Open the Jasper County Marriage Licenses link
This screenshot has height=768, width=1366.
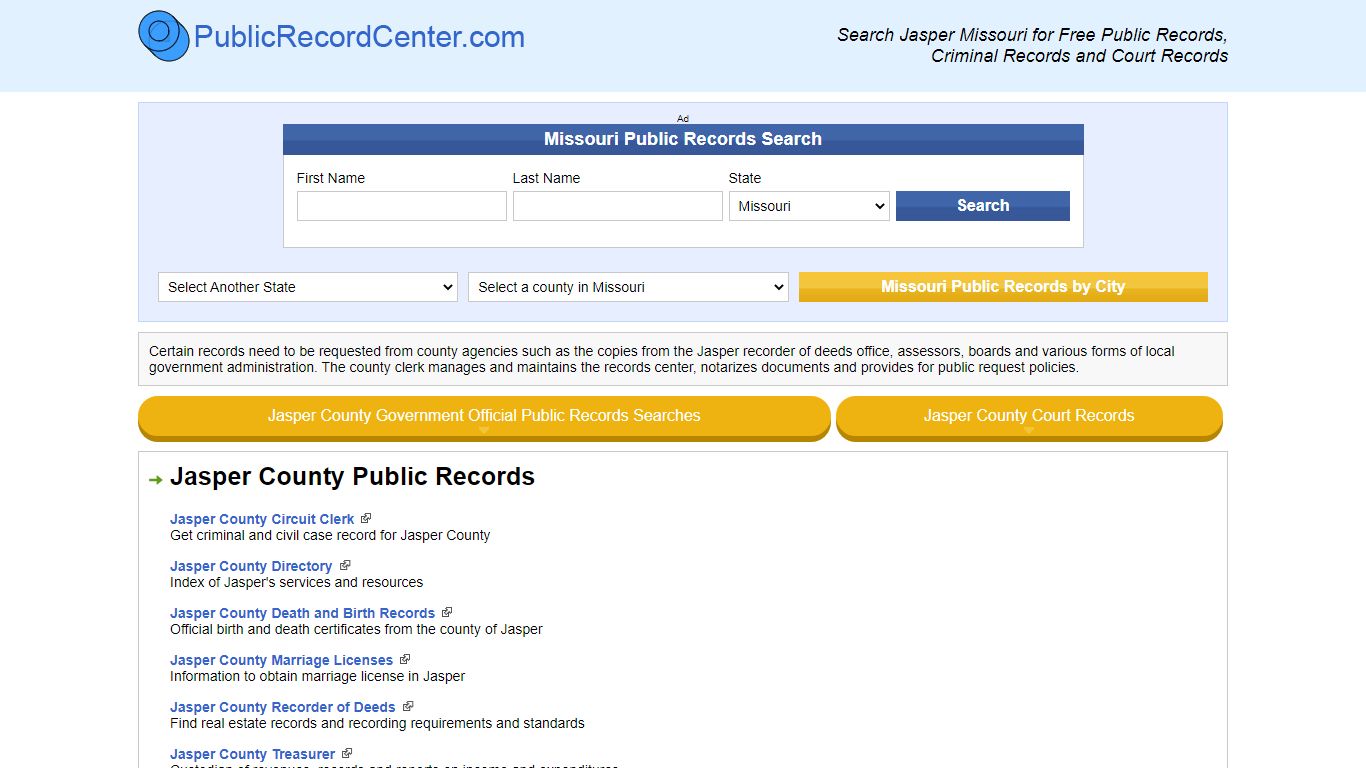[x=281, y=660]
